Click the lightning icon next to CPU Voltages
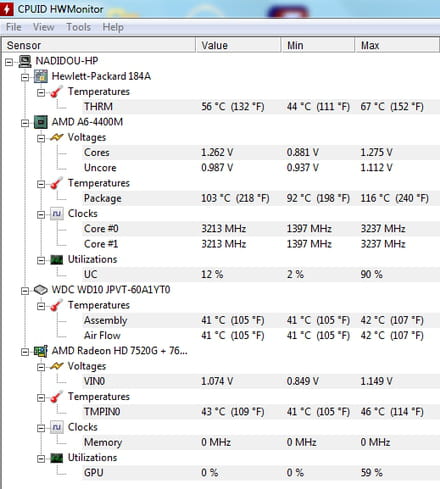The width and height of the screenshot is (440, 489). [x=57, y=137]
